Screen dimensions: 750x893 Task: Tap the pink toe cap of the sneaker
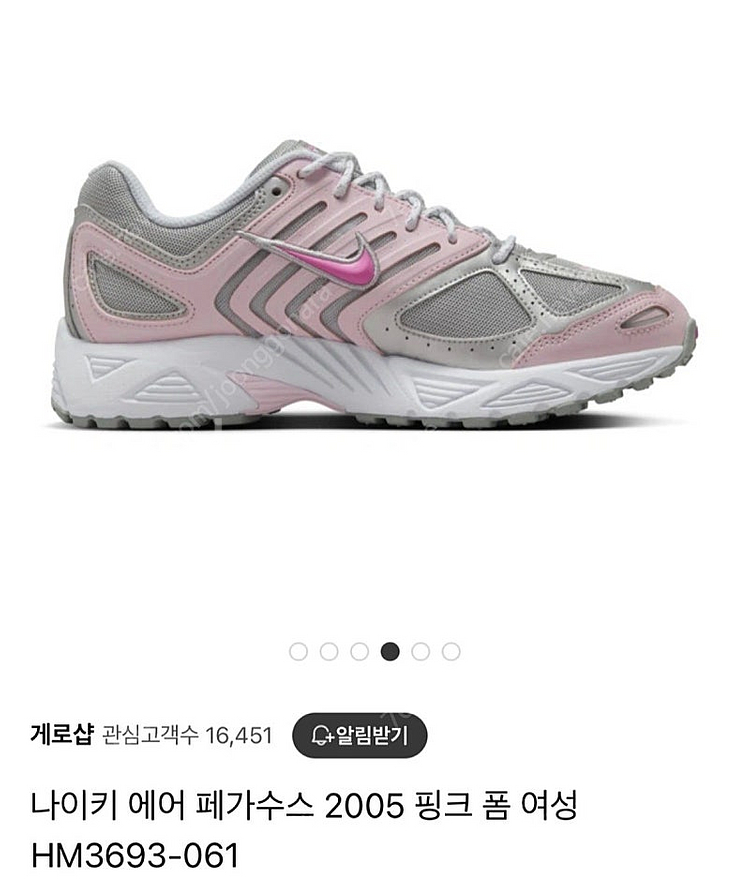click(638, 325)
